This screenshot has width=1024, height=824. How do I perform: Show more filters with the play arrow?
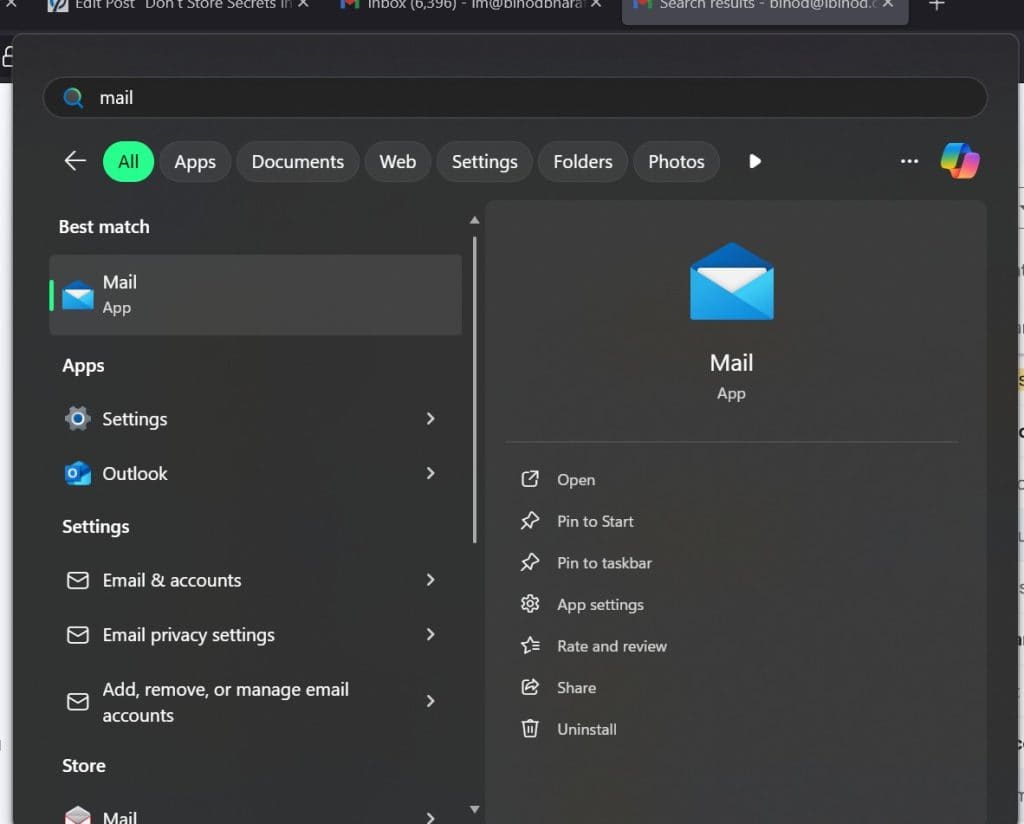[755, 161]
